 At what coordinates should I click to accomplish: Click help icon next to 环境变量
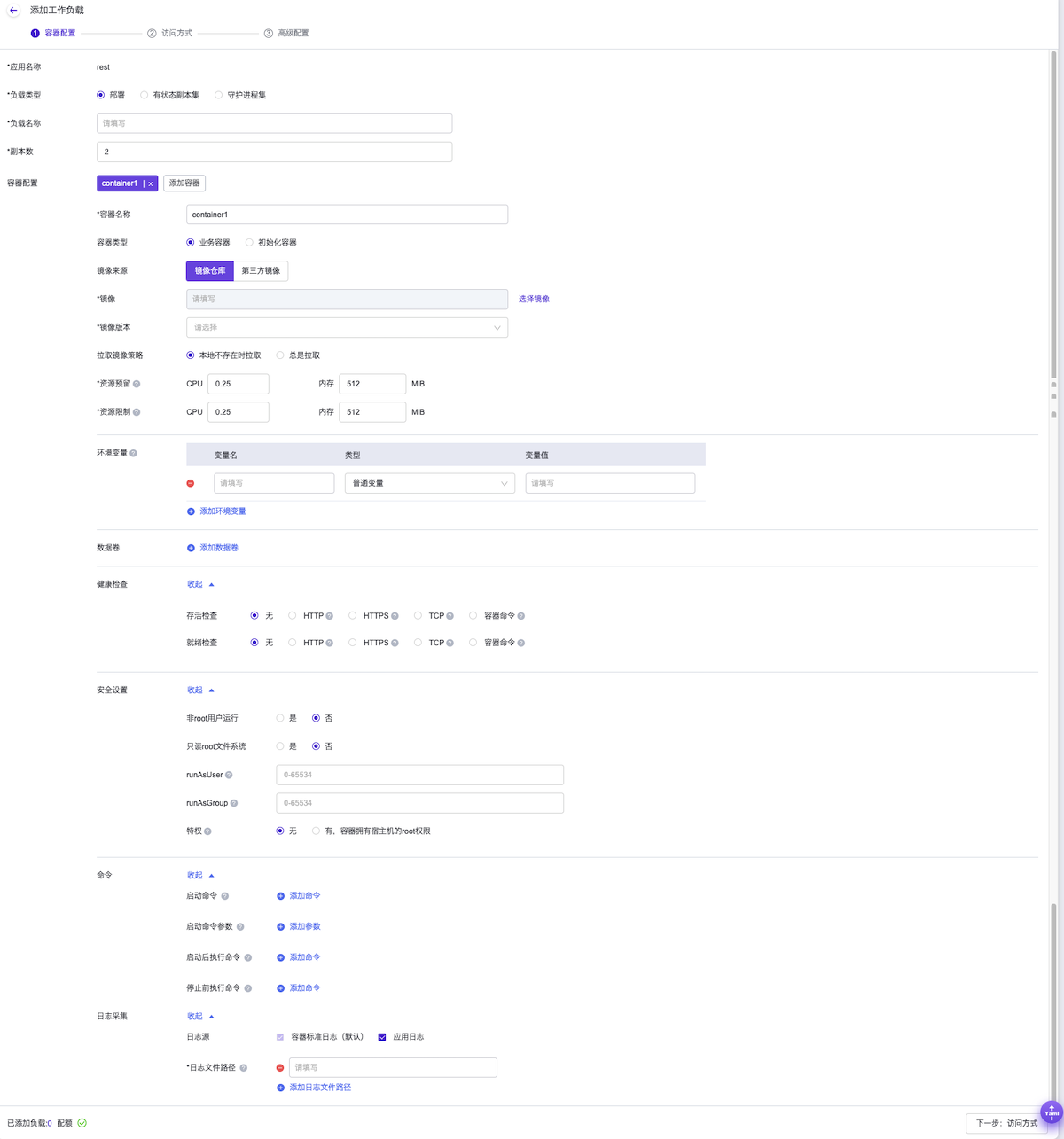tap(134, 453)
